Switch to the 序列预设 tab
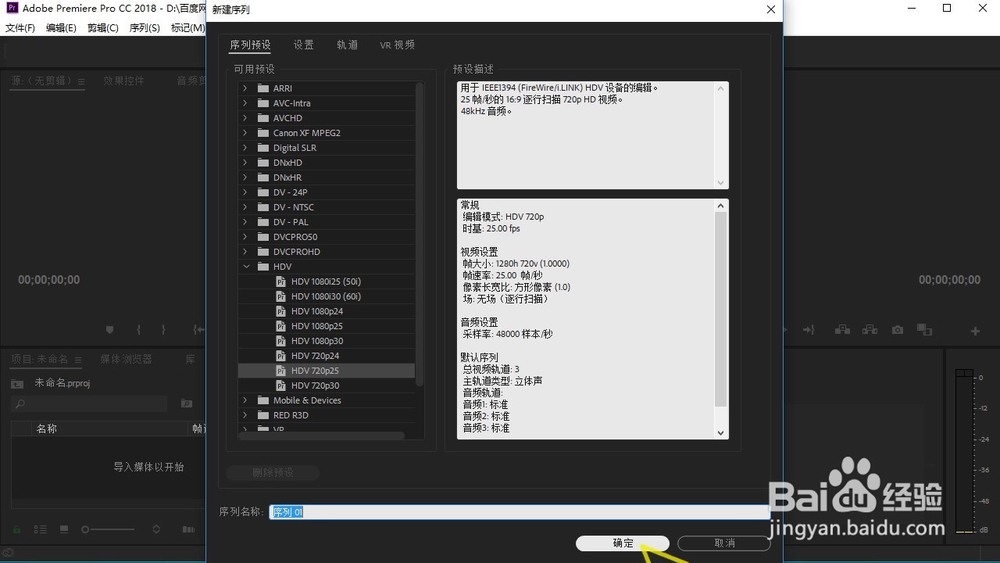 pos(250,45)
